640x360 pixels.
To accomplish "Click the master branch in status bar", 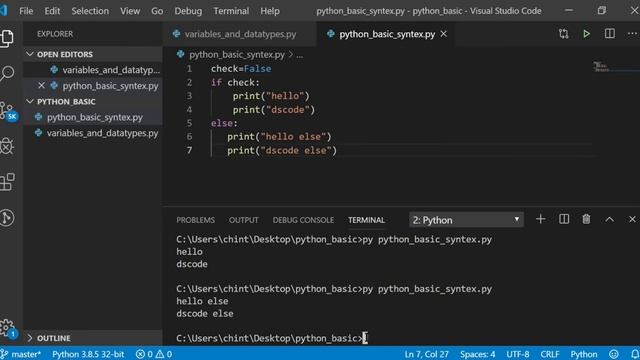I will click(21, 354).
